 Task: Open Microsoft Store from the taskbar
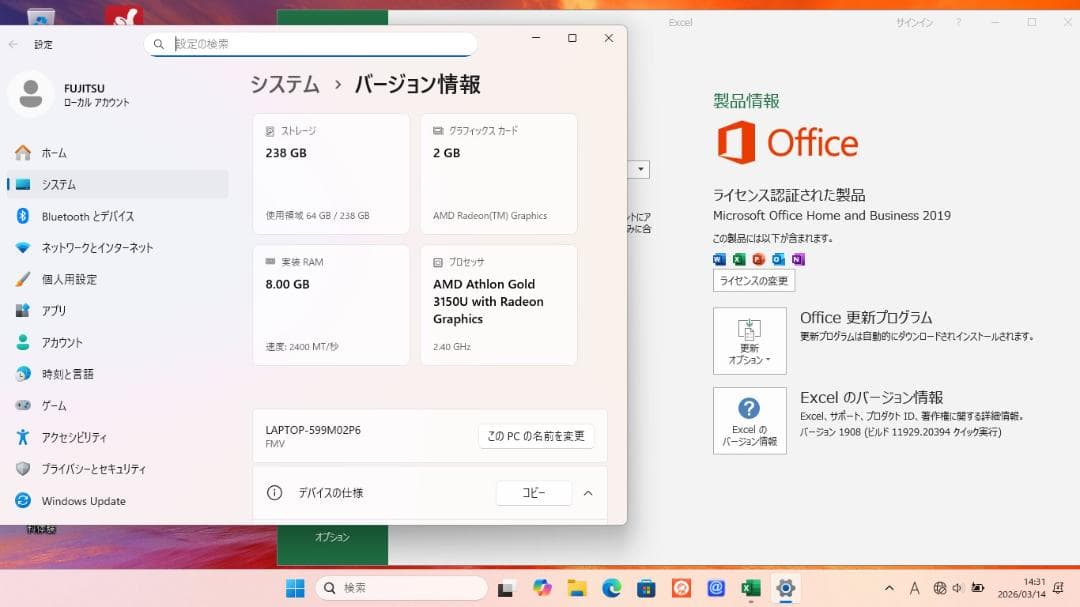646,588
